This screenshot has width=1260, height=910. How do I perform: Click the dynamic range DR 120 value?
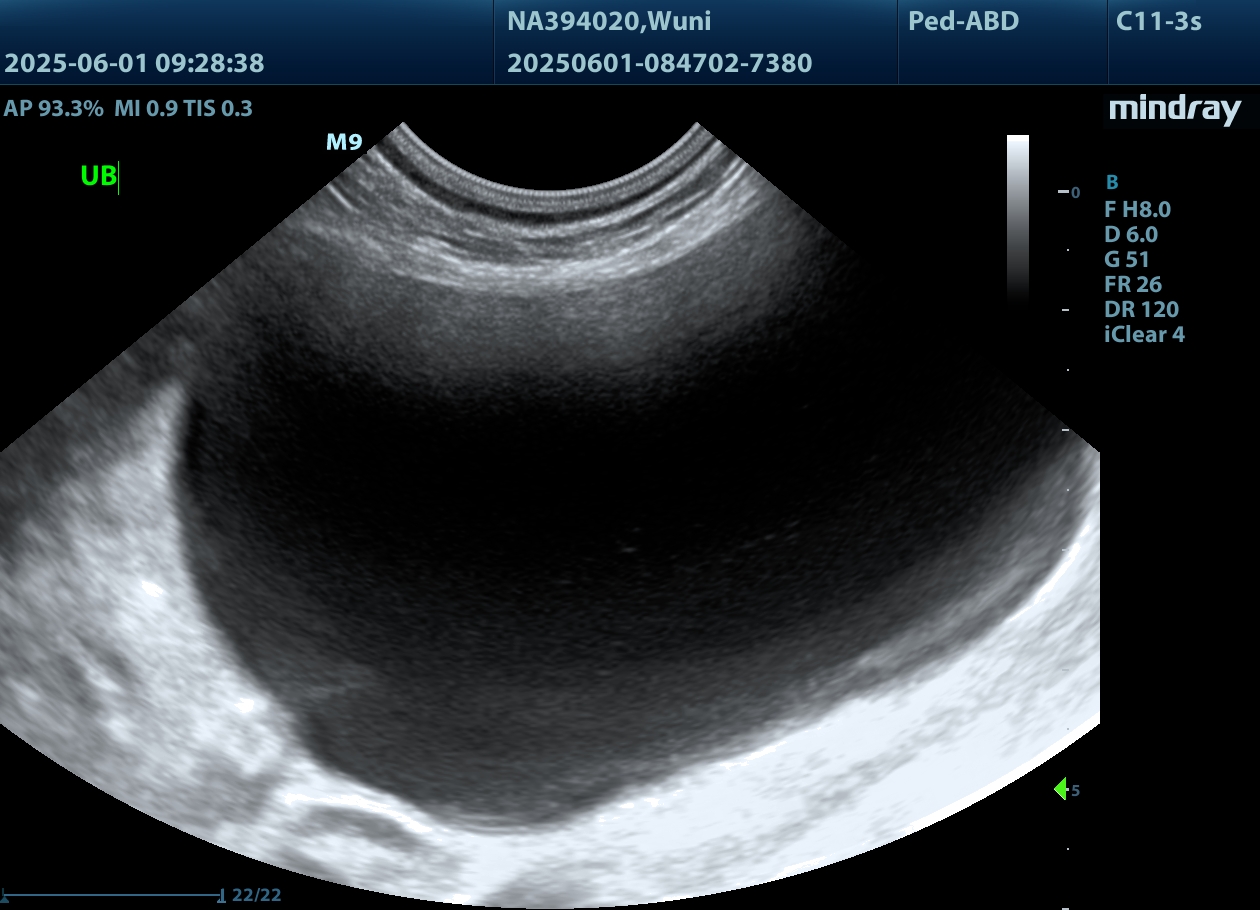[1141, 309]
